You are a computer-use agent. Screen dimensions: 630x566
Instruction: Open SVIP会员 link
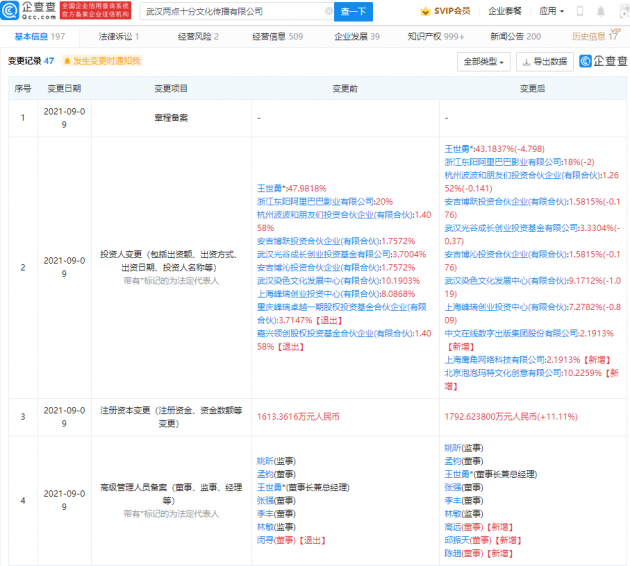[x=452, y=11]
